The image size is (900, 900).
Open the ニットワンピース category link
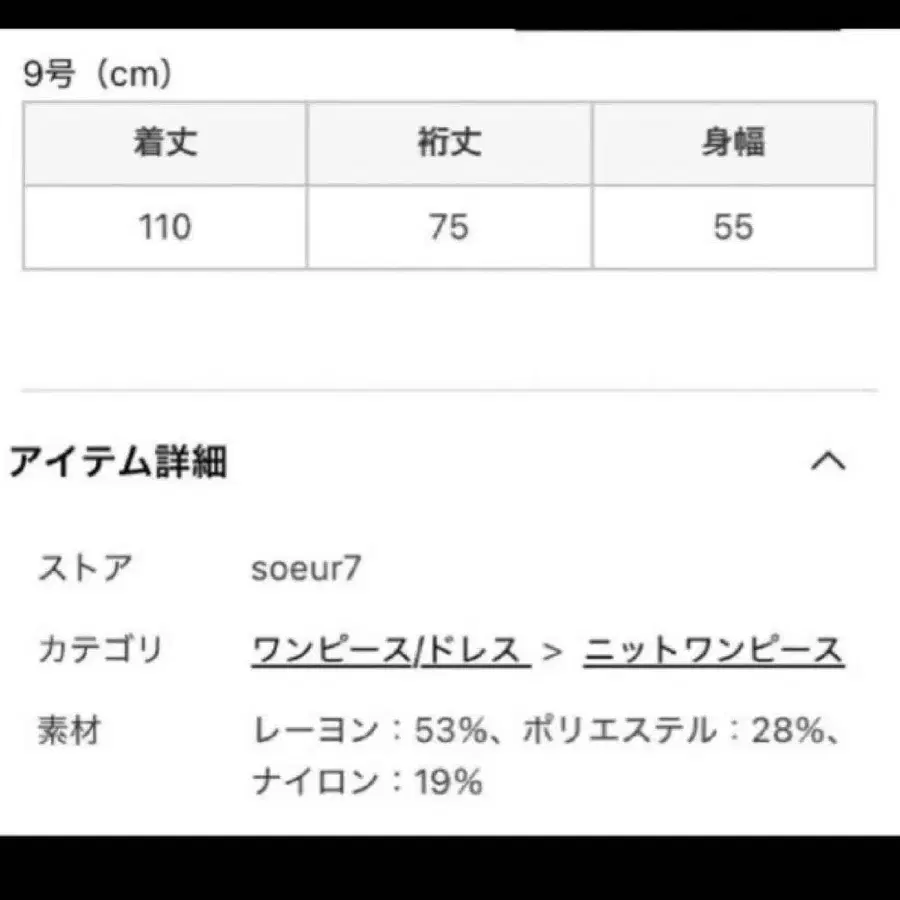(x=715, y=648)
